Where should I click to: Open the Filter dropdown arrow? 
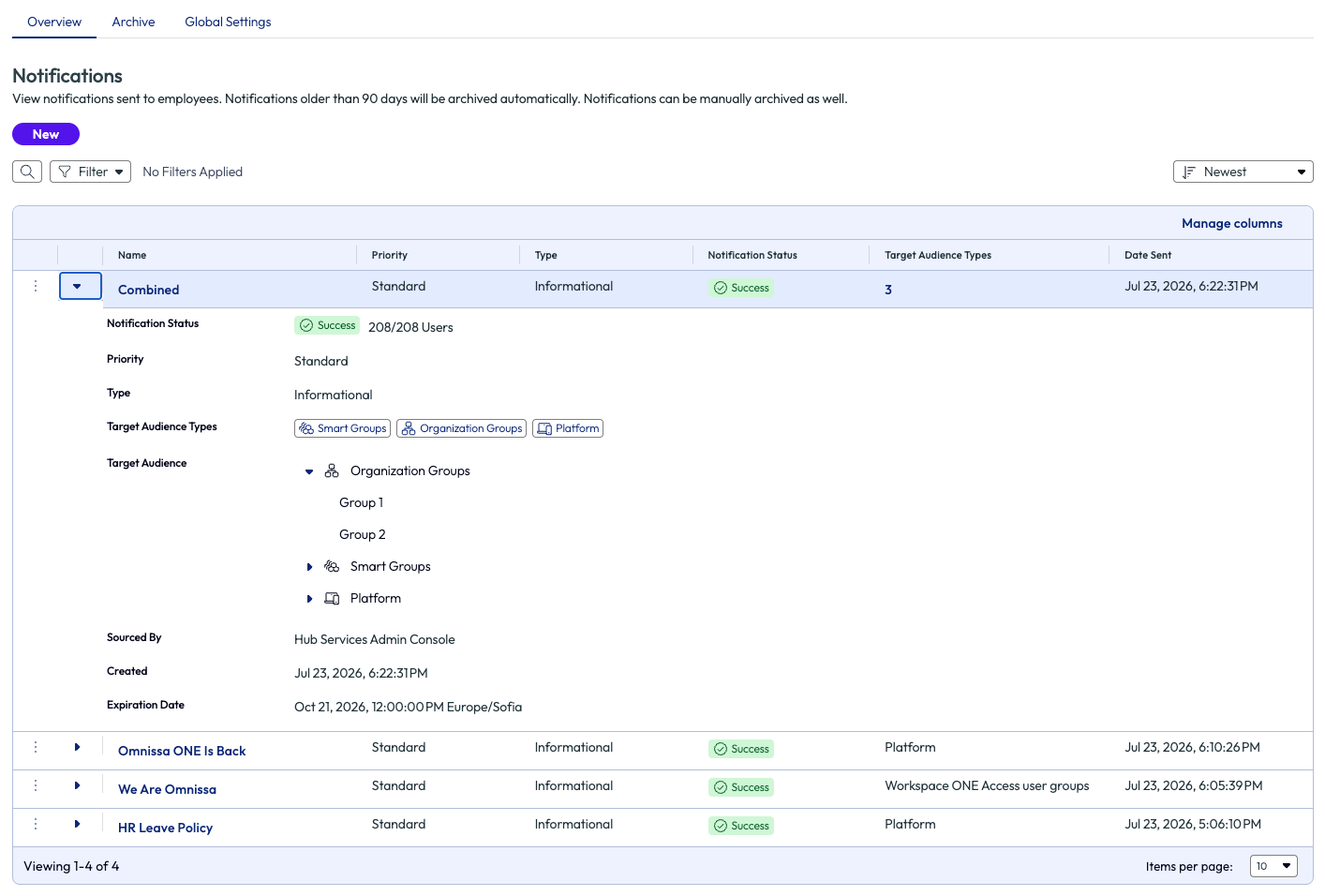point(119,172)
